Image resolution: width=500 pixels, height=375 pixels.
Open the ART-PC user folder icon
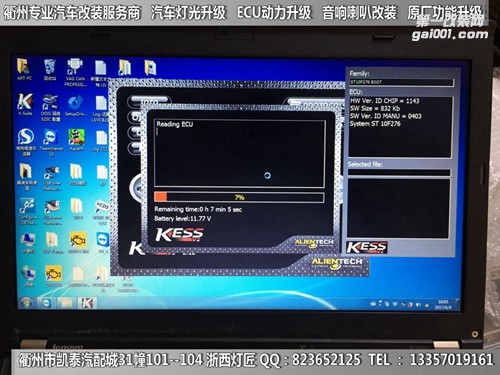tap(24, 69)
